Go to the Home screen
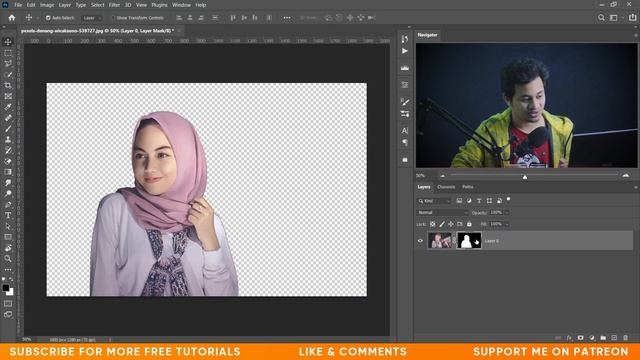Viewport: 640px width, 360px height. click(12, 18)
